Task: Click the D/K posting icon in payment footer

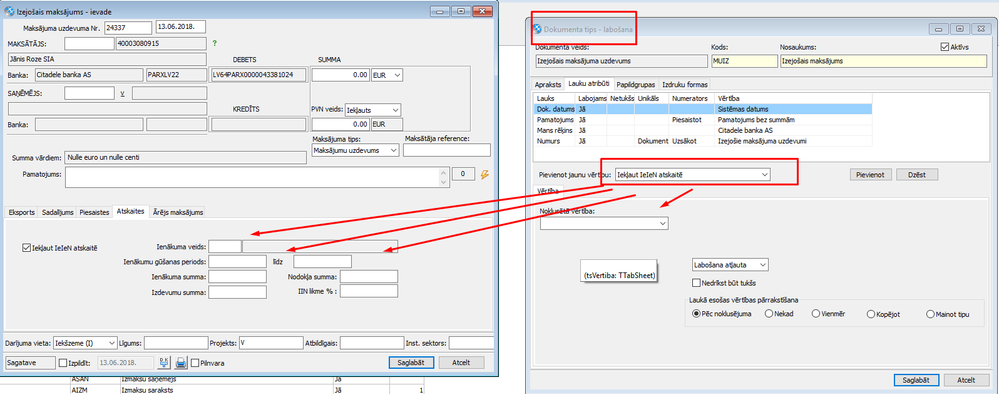Action: [164, 363]
